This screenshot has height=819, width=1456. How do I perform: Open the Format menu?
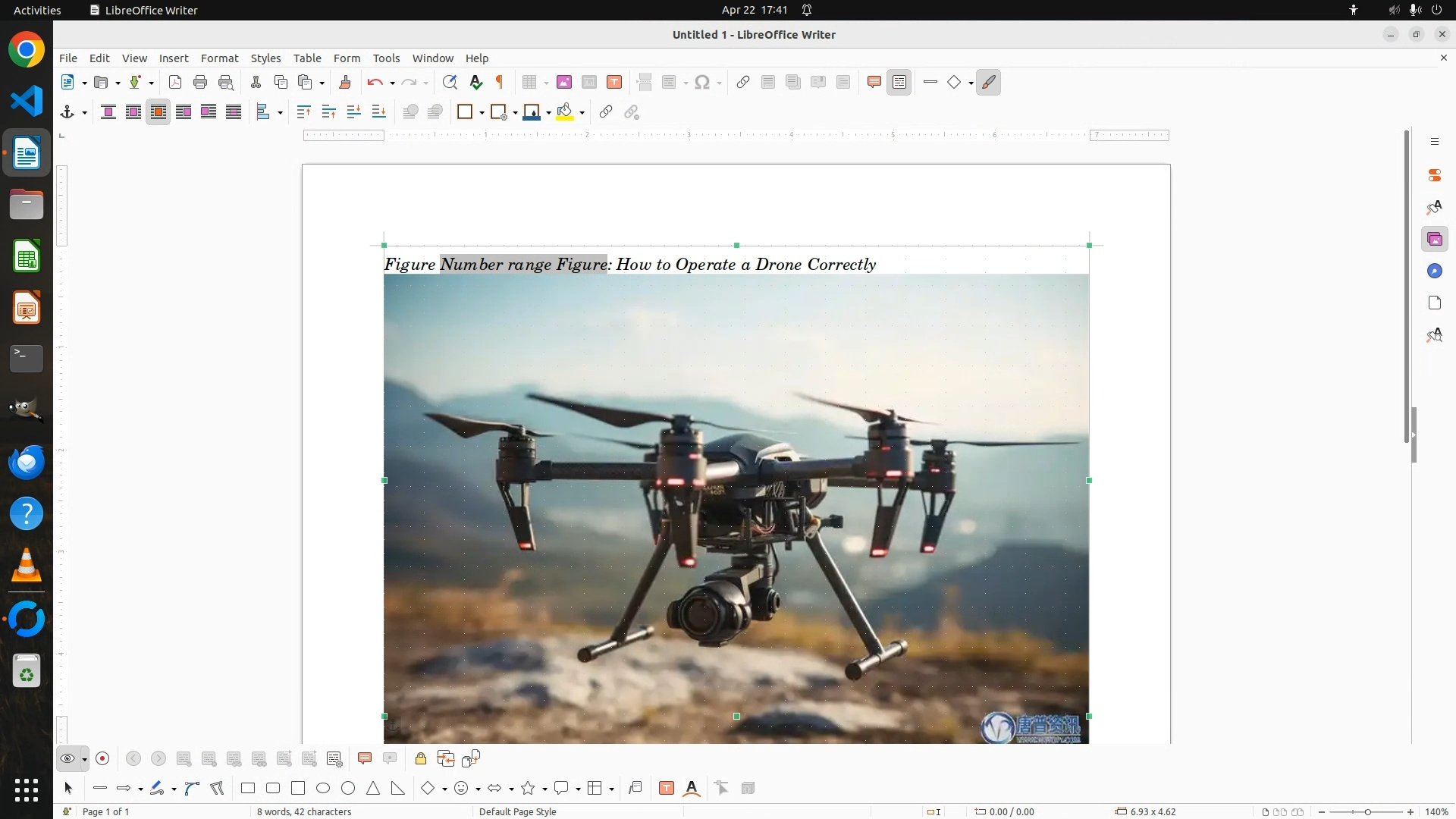click(x=219, y=58)
